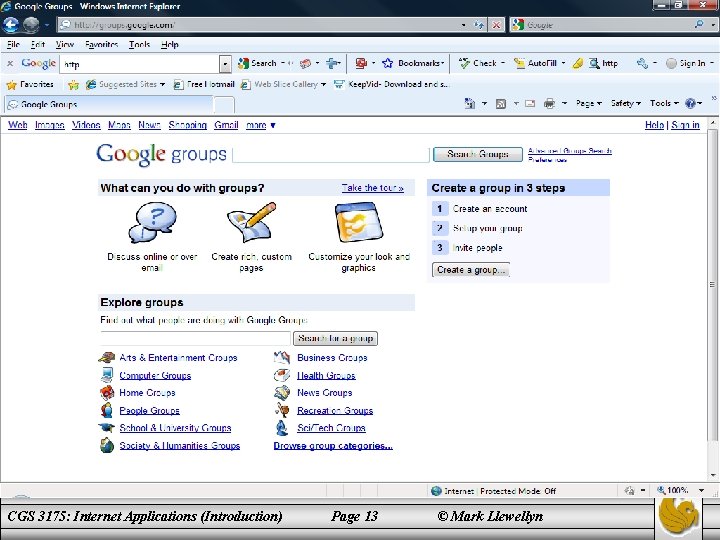Click the Society & Humanities globe icon

point(107,445)
